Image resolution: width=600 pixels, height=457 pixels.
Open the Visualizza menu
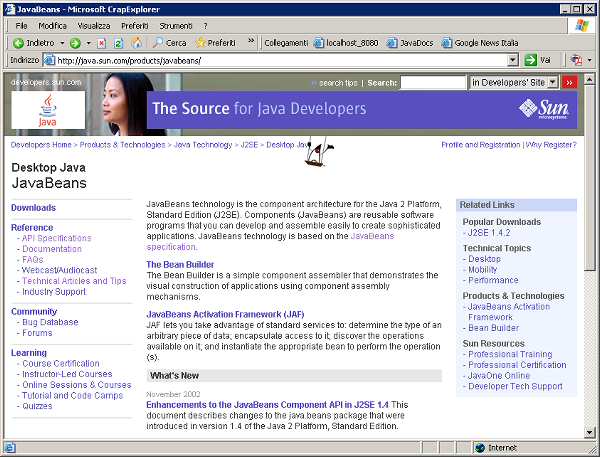94,26
